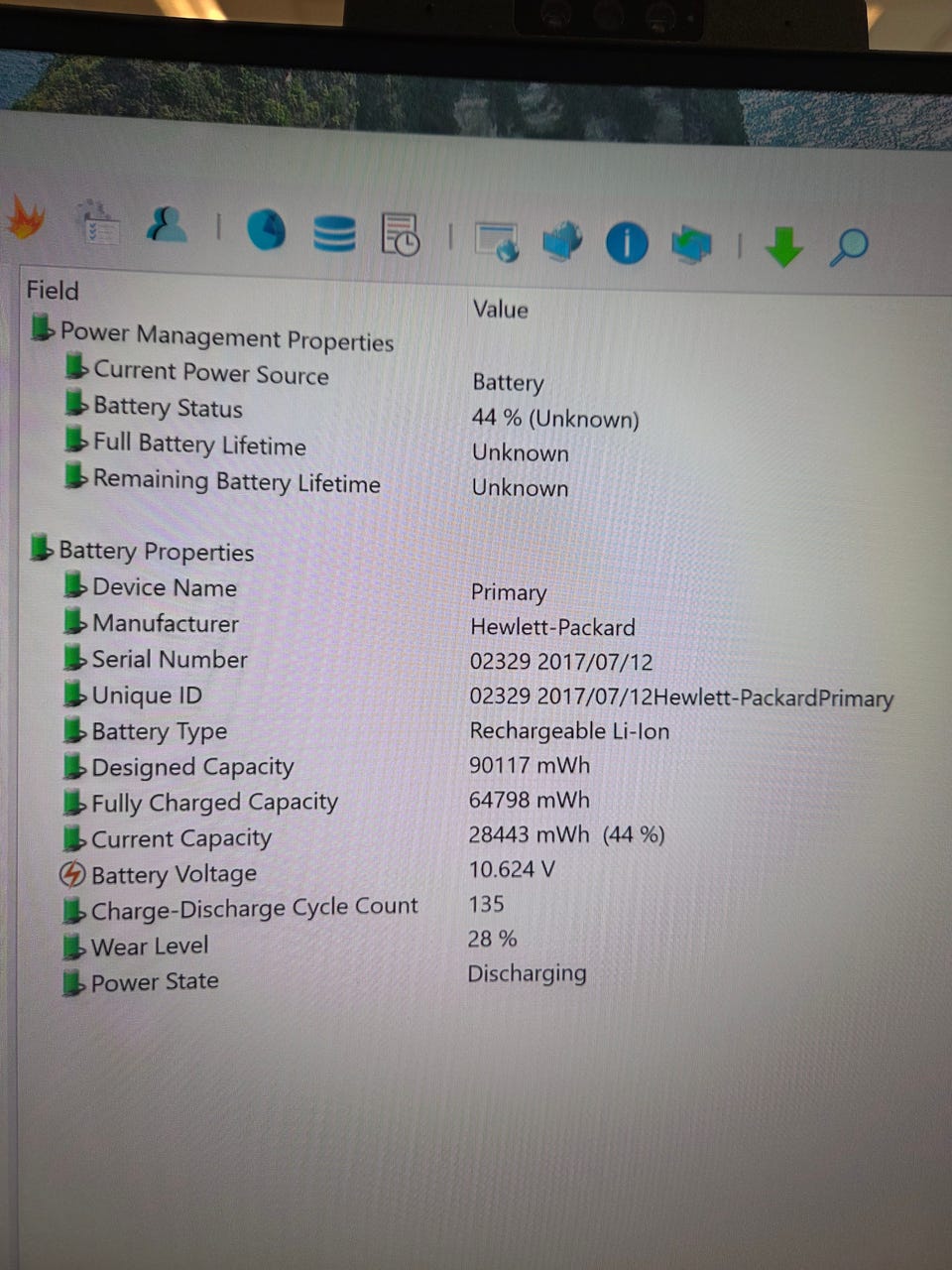
Task: Click the value "10.624 V"
Action: (x=512, y=869)
